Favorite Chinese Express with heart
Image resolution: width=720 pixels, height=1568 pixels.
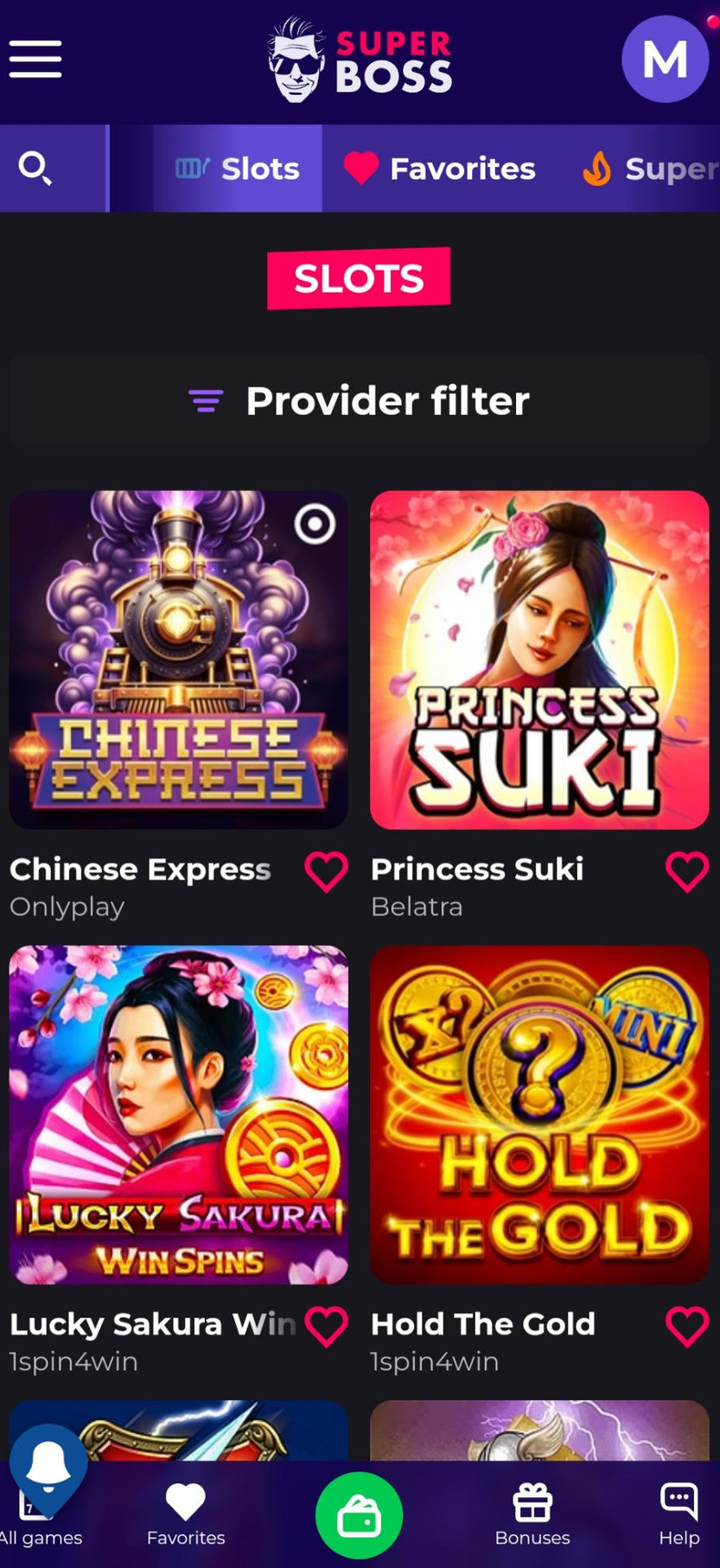(x=327, y=871)
